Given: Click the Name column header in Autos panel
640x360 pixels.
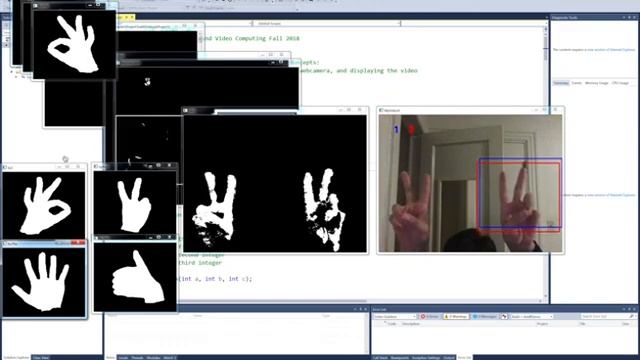Looking at the screenshot, I should pos(112,316).
